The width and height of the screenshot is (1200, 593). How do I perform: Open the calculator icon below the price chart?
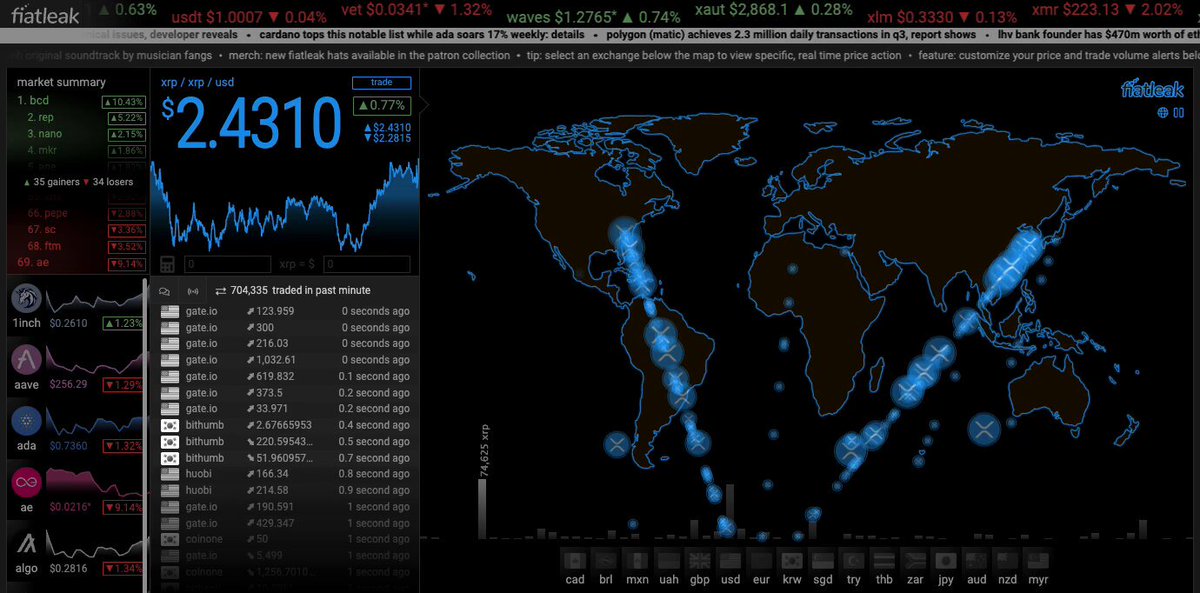pyautogui.click(x=167, y=265)
